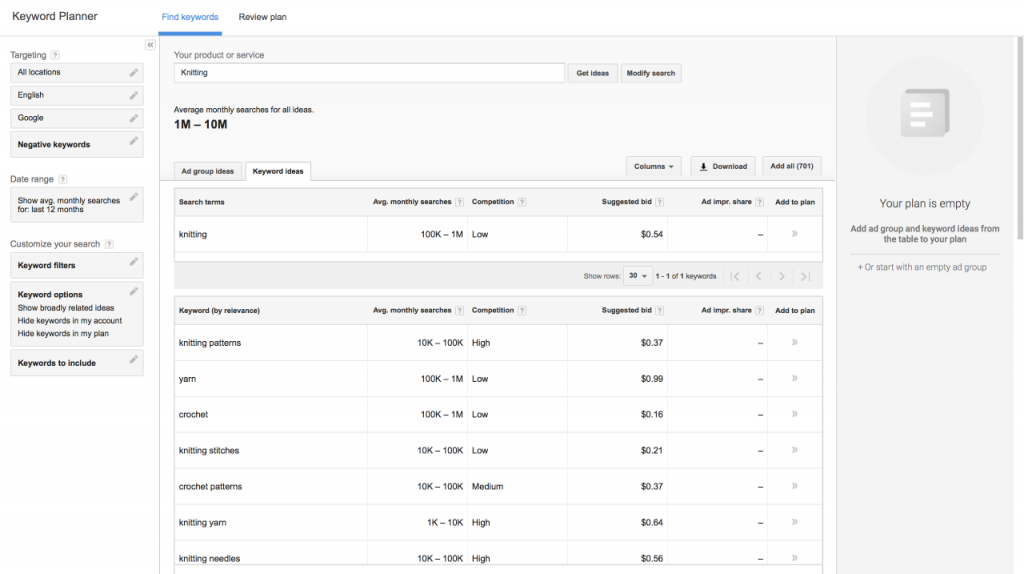Screen dimensions: 1024x574
Task: Click 'Hide keywords in my account' text
Action: pos(70,321)
